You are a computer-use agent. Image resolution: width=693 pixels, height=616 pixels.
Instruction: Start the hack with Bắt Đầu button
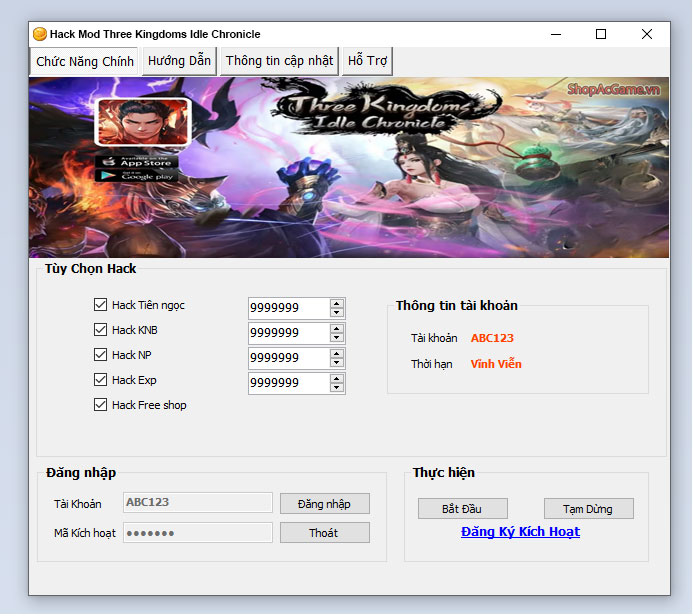click(463, 509)
